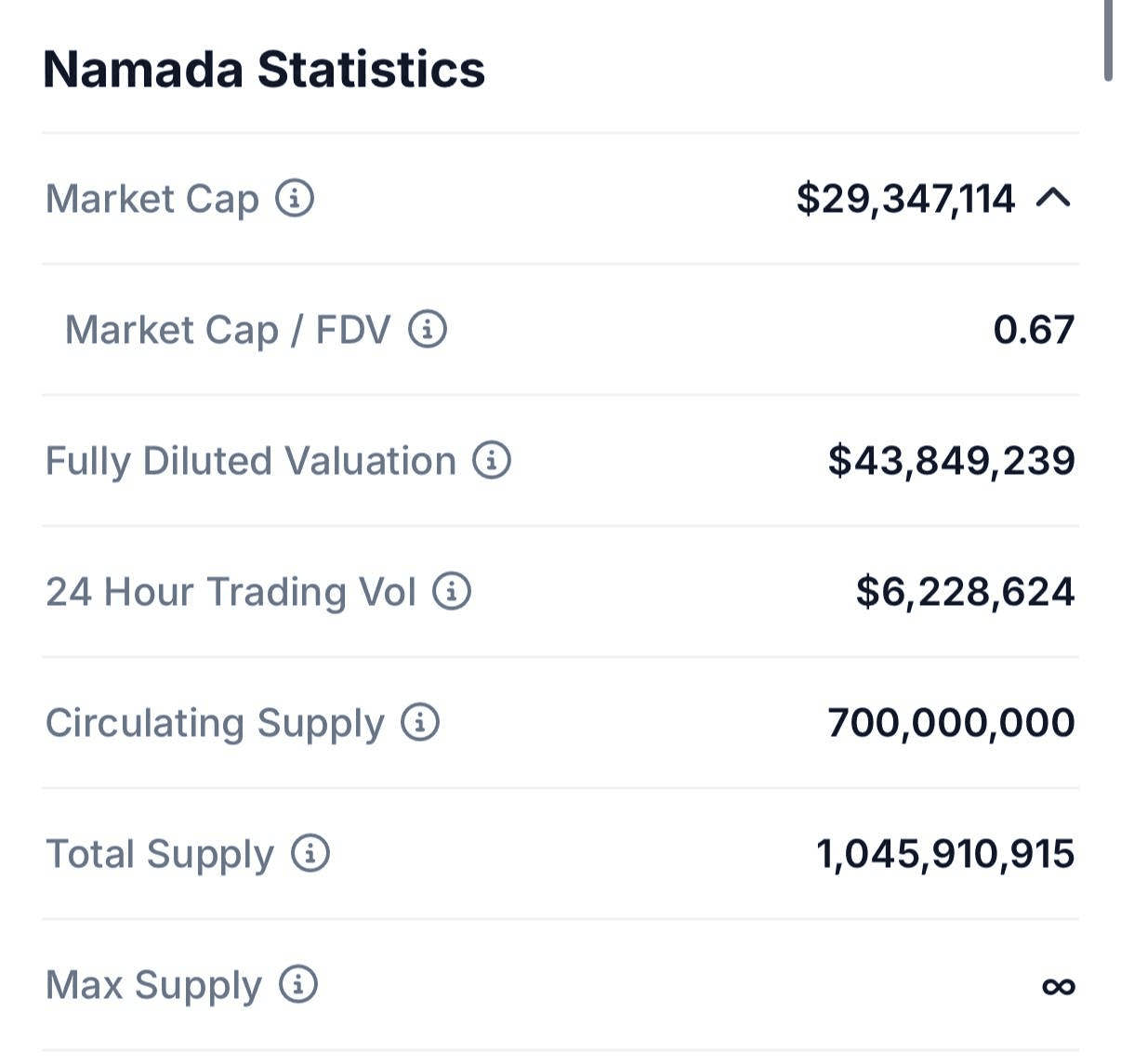The height and width of the screenshot is (1064, 1121).
Task: Click the 700,000,000 circulating supply value
Action: [x=951, y=723]
